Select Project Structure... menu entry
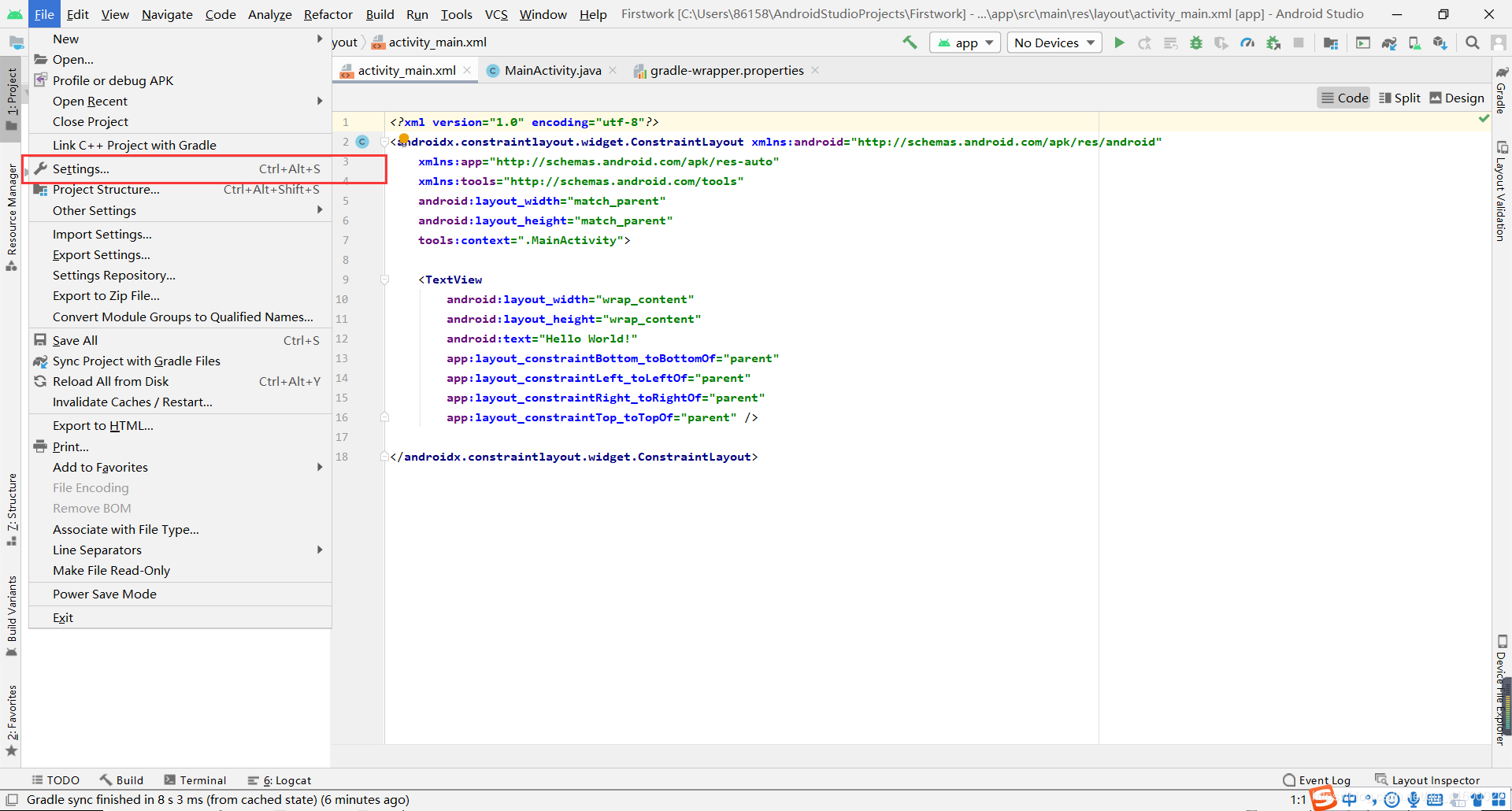Screen dimensions: 1512x811 180,189
